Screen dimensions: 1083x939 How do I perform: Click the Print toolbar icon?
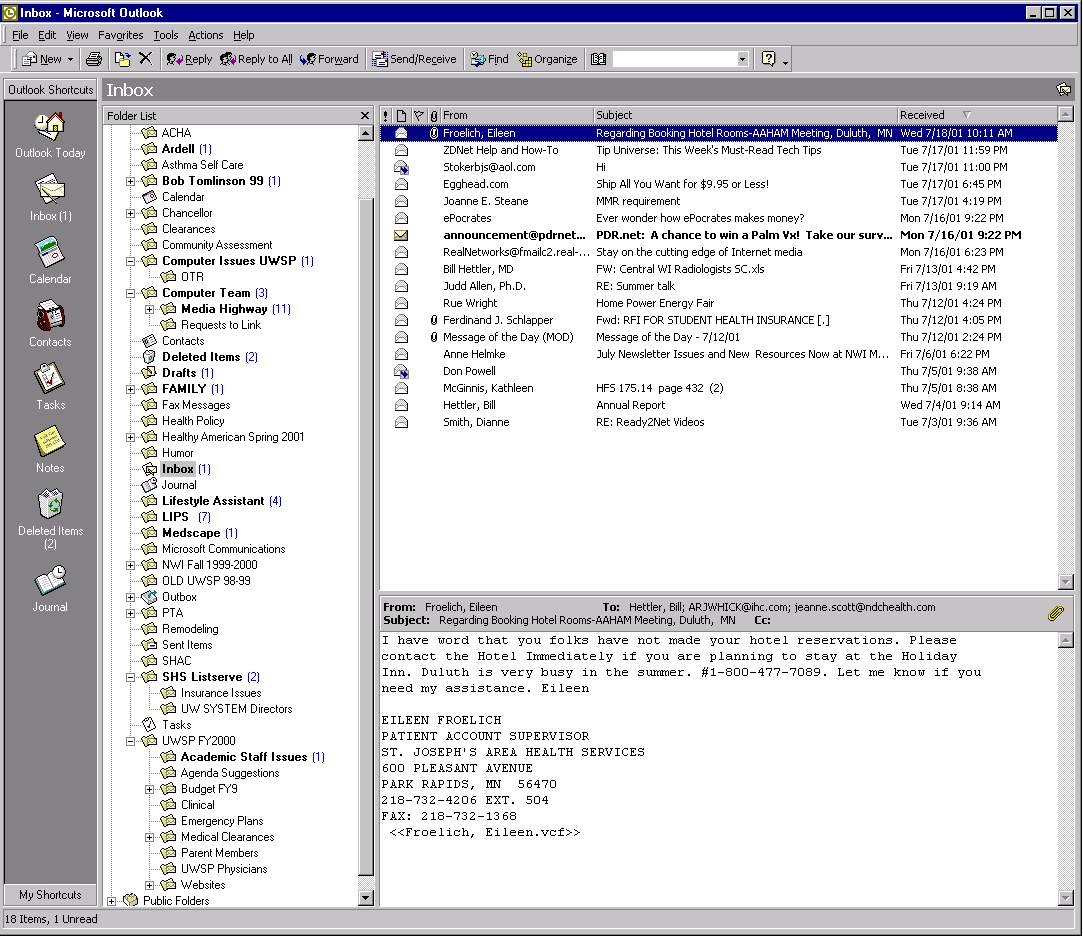coord(94,59)
